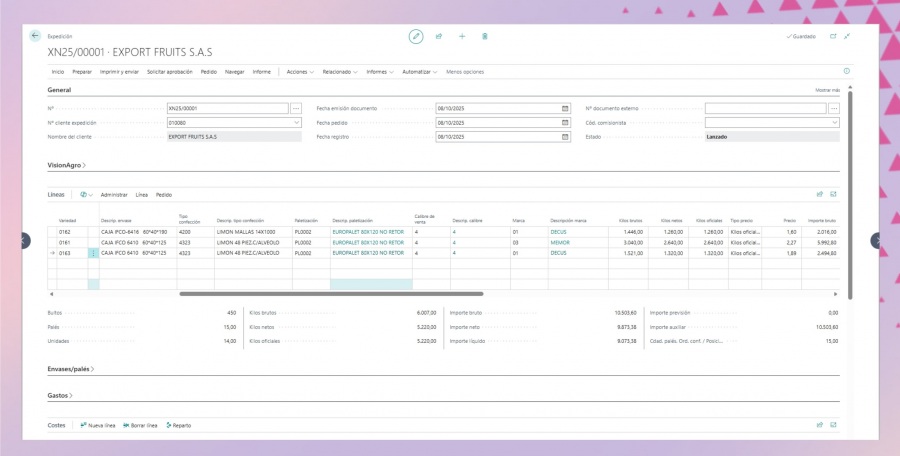Expand the Envases/palés section

[70, 369]
